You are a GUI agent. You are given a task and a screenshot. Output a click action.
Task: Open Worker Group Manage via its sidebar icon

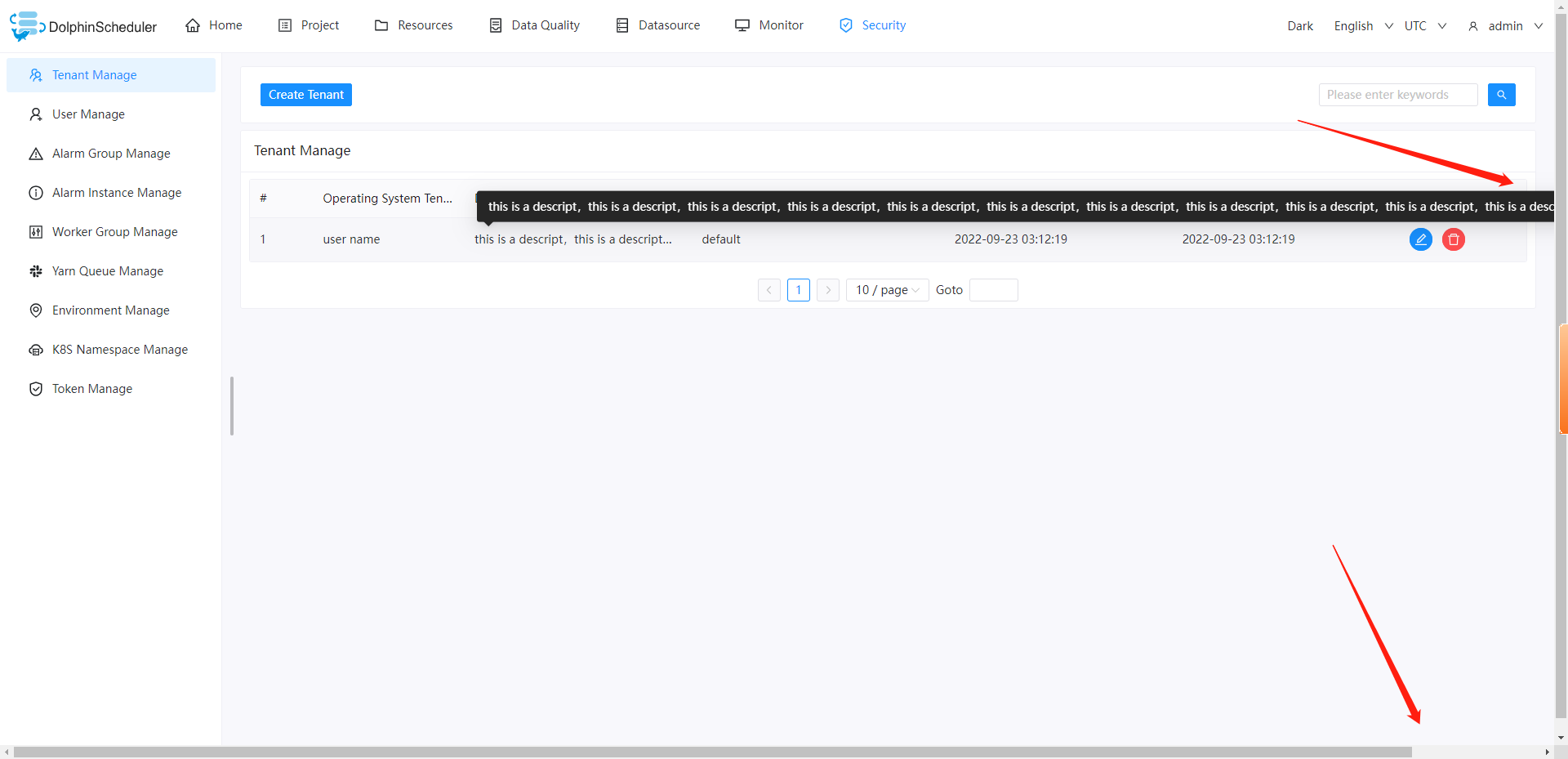point(35,232)
